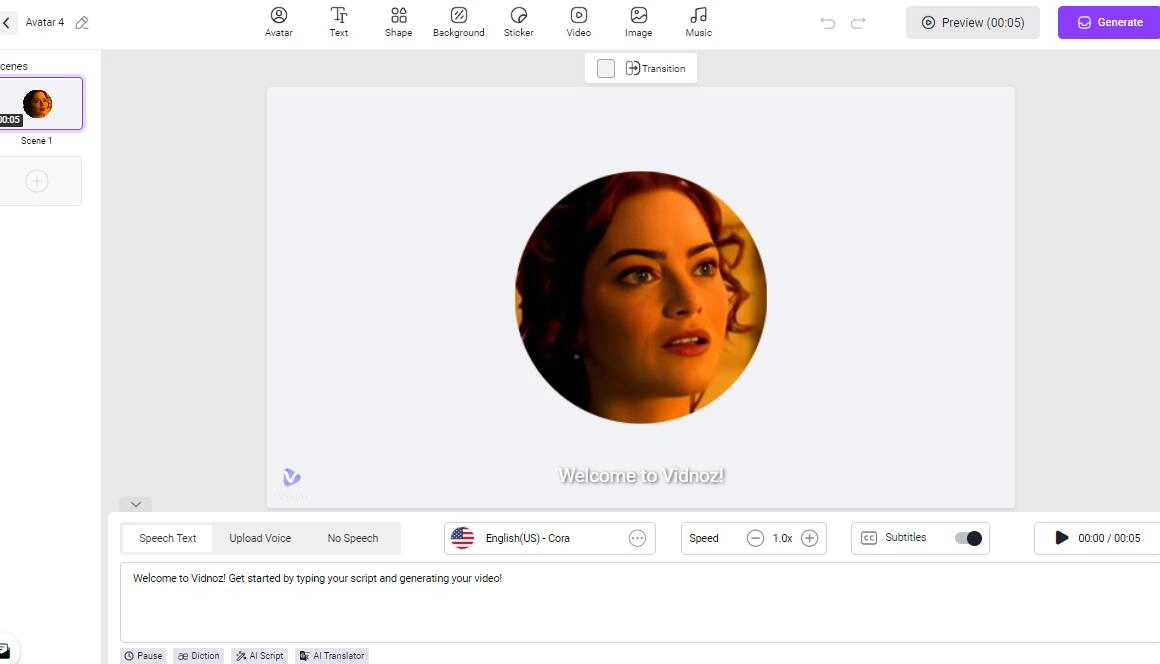Collapse the speech panel with chevron

135,504
